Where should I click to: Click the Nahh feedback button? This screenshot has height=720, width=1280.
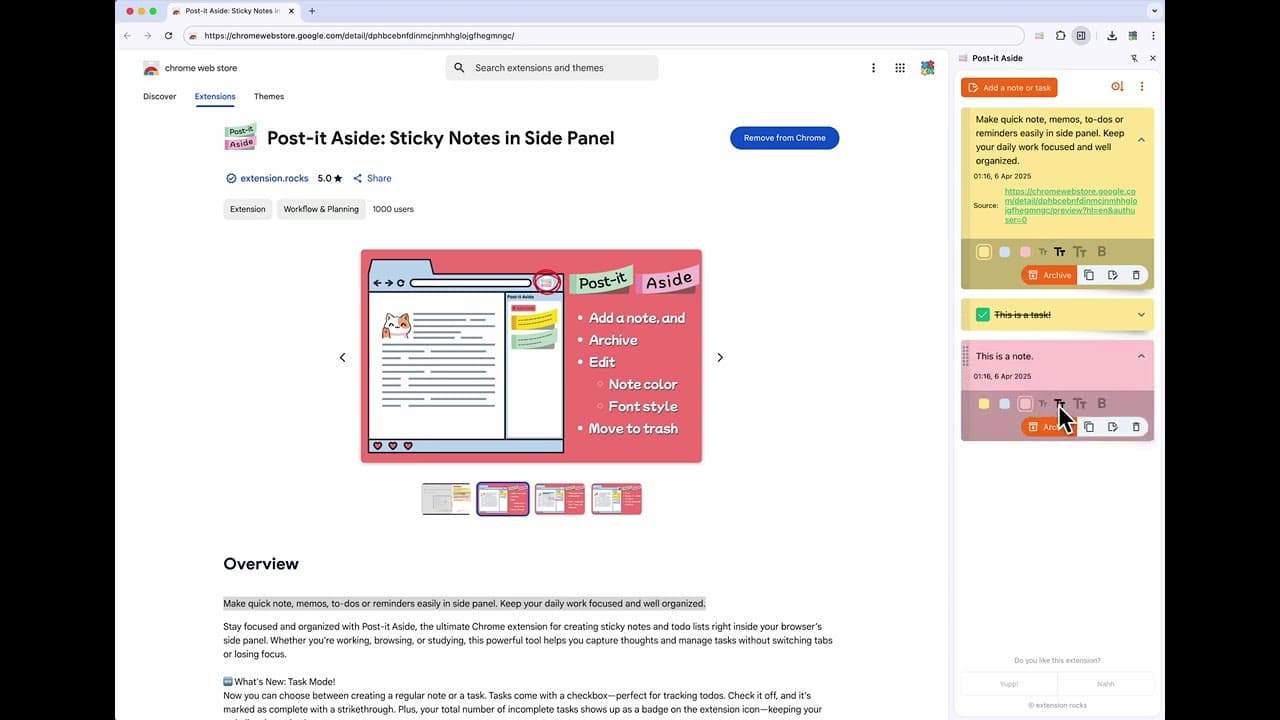pos(1105,684)
